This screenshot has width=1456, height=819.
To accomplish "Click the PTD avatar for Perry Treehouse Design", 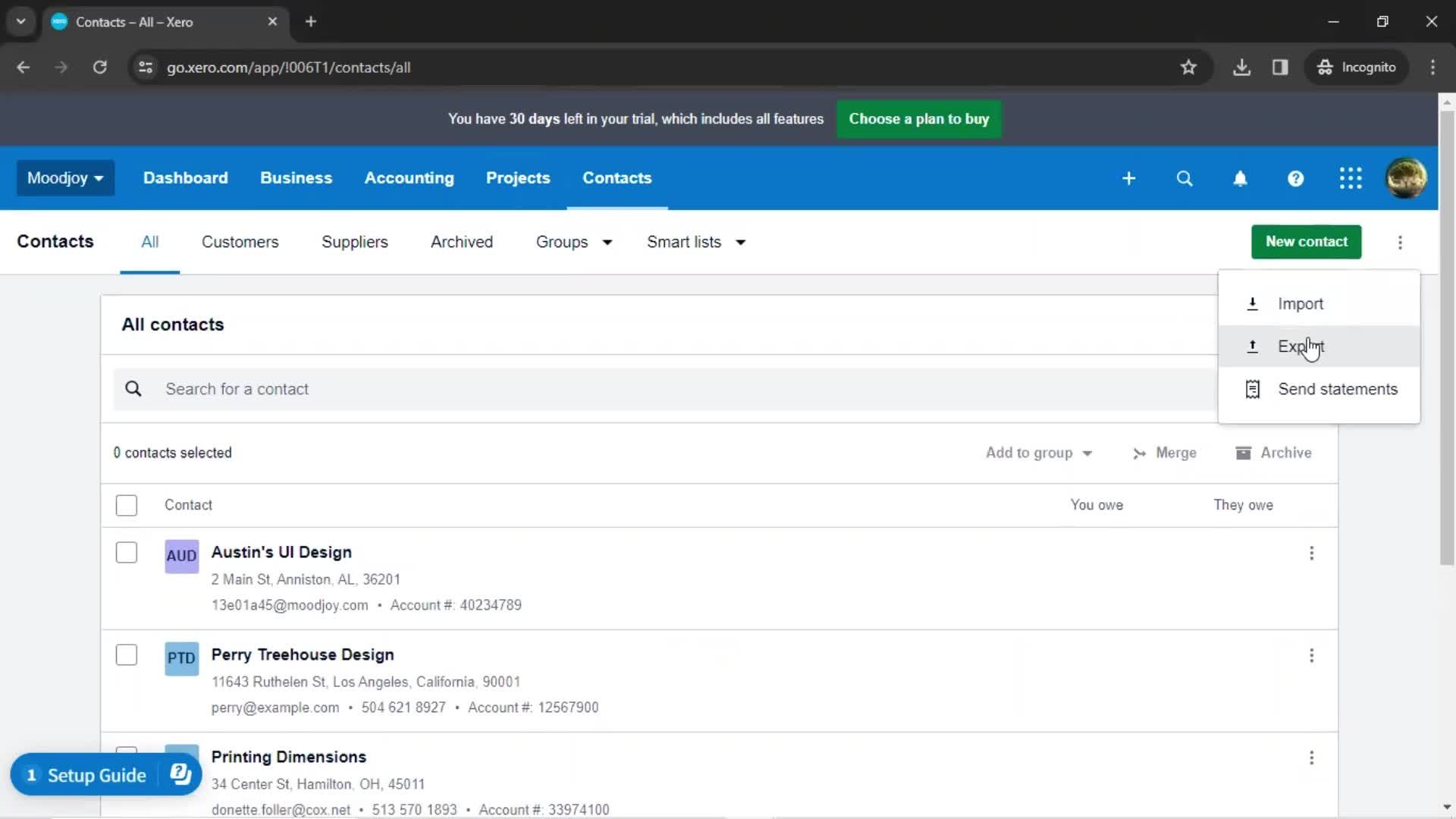I will pos(181,658).
